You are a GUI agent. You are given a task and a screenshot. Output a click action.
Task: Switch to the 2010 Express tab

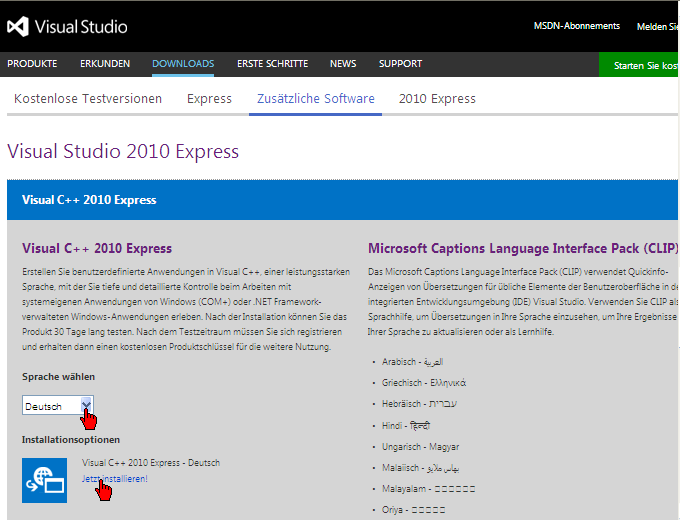click(x=437, y=98)
